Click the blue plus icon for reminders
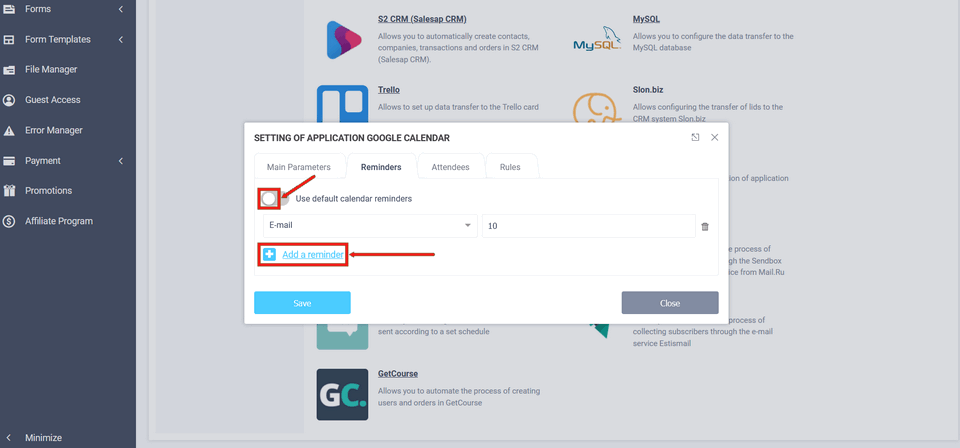960x448 pixels. pyautogui.click(x=270, y=255)
